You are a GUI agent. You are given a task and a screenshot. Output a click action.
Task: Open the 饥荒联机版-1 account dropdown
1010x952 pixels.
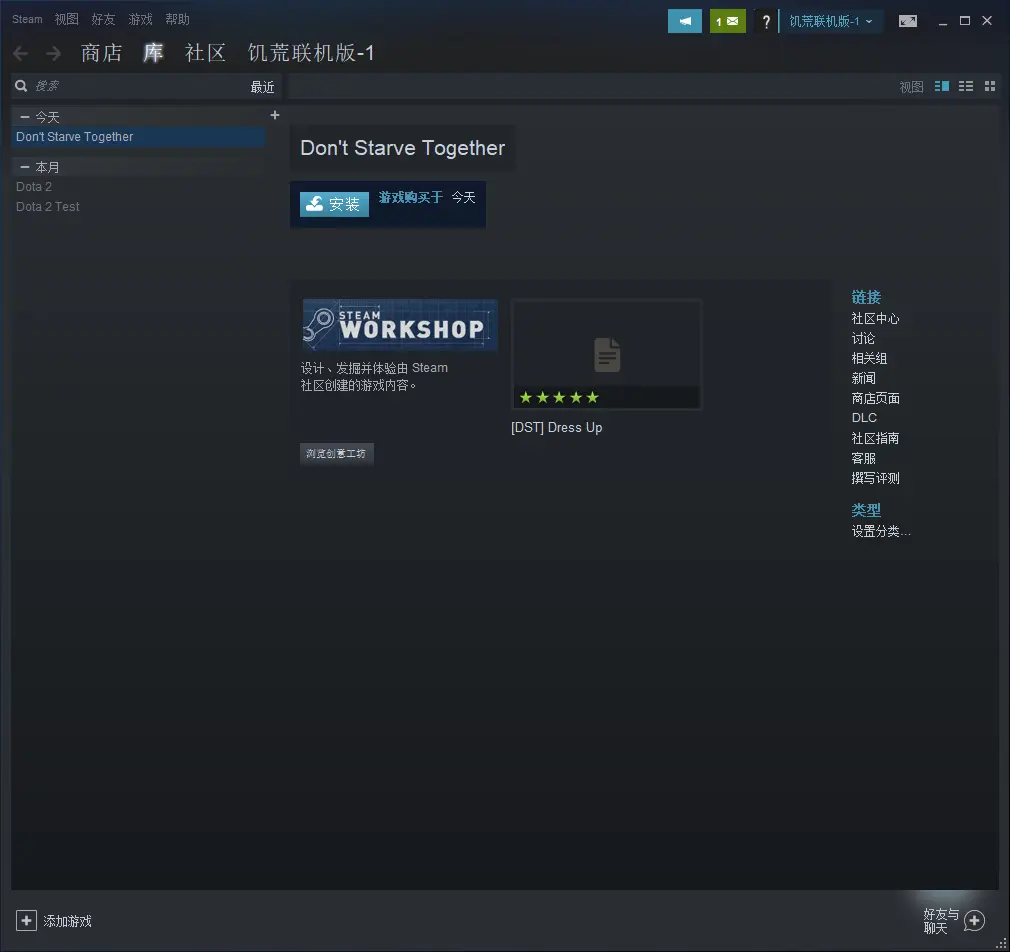click(831, 21)
